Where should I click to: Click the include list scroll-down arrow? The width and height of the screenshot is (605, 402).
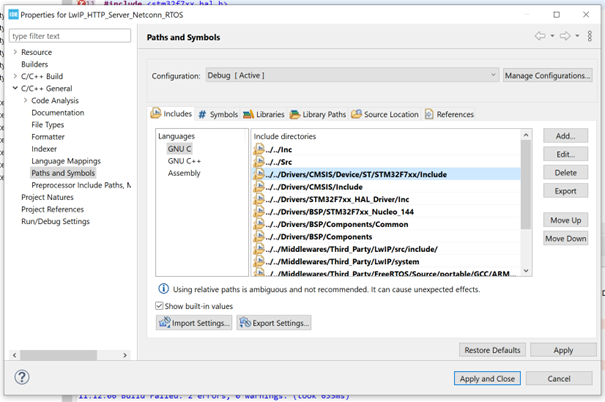[x=526, y=271]
